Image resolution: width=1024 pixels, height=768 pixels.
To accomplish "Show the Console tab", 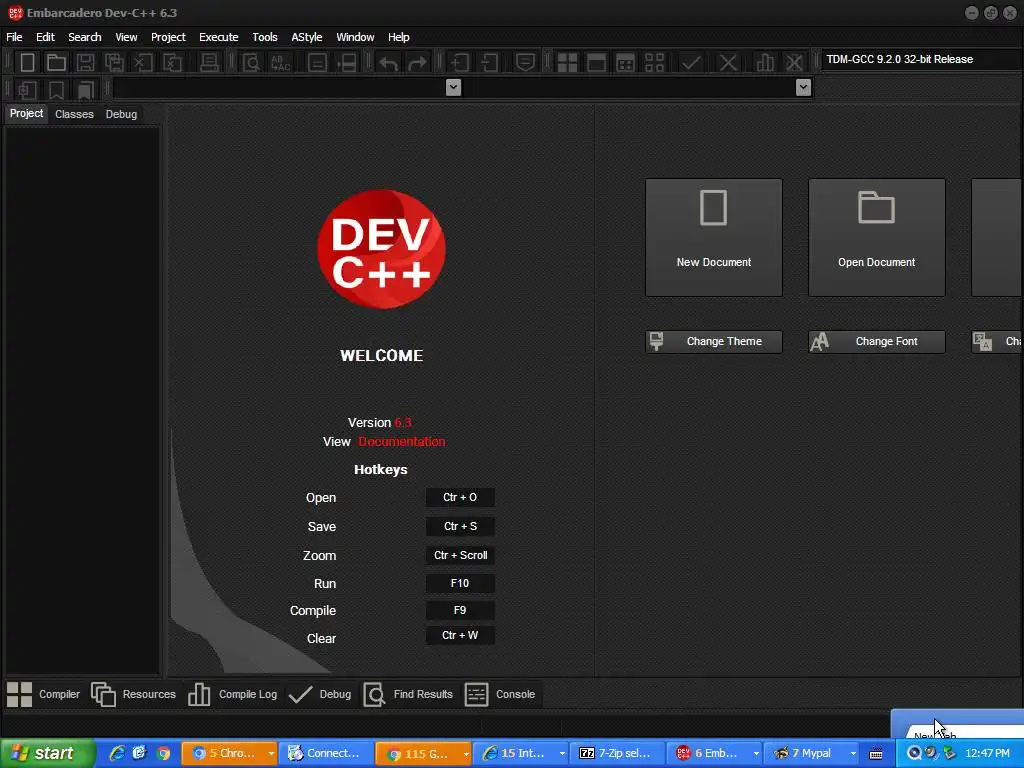I will [500, 694].
